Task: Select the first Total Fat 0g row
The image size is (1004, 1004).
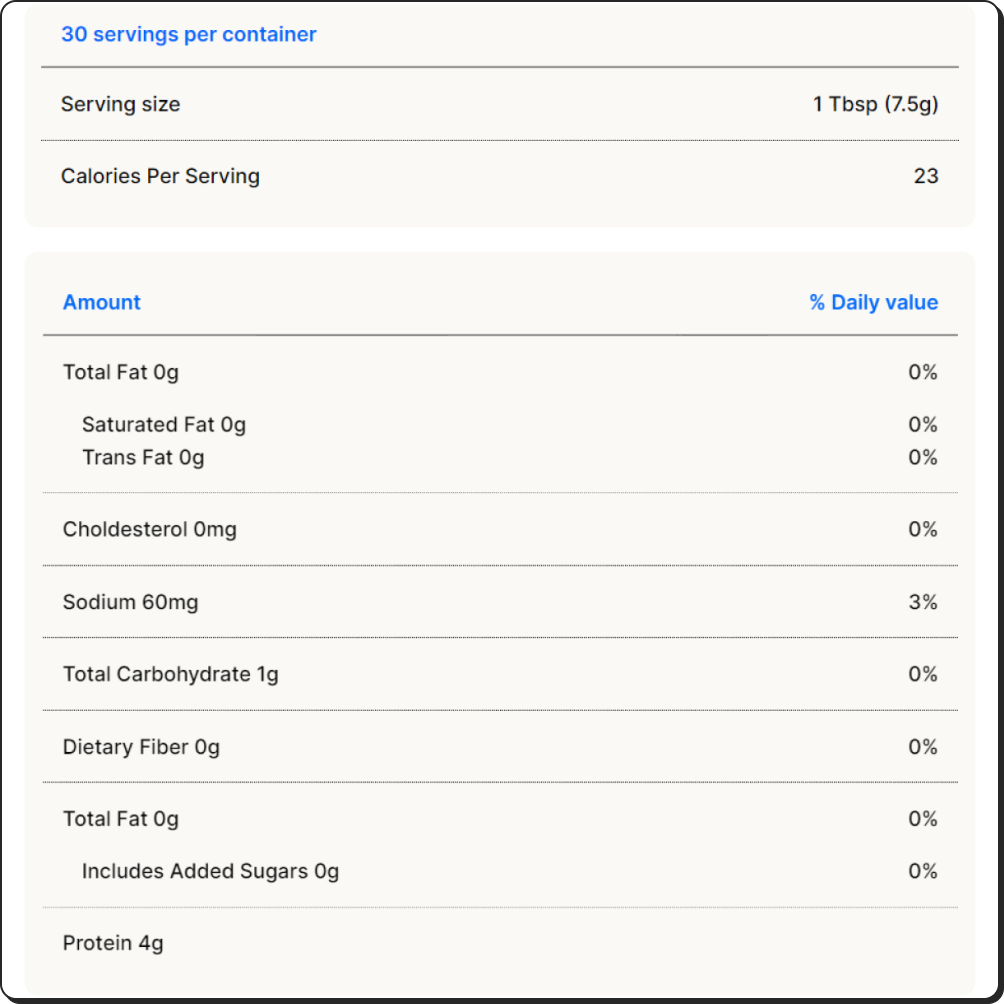Action: point(500,372)
